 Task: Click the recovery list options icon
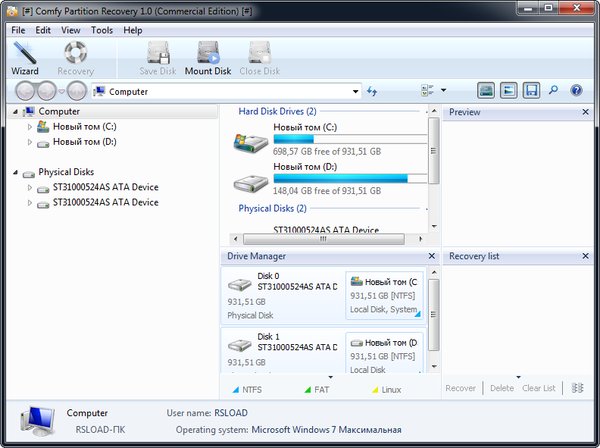[x=577, y=388]
